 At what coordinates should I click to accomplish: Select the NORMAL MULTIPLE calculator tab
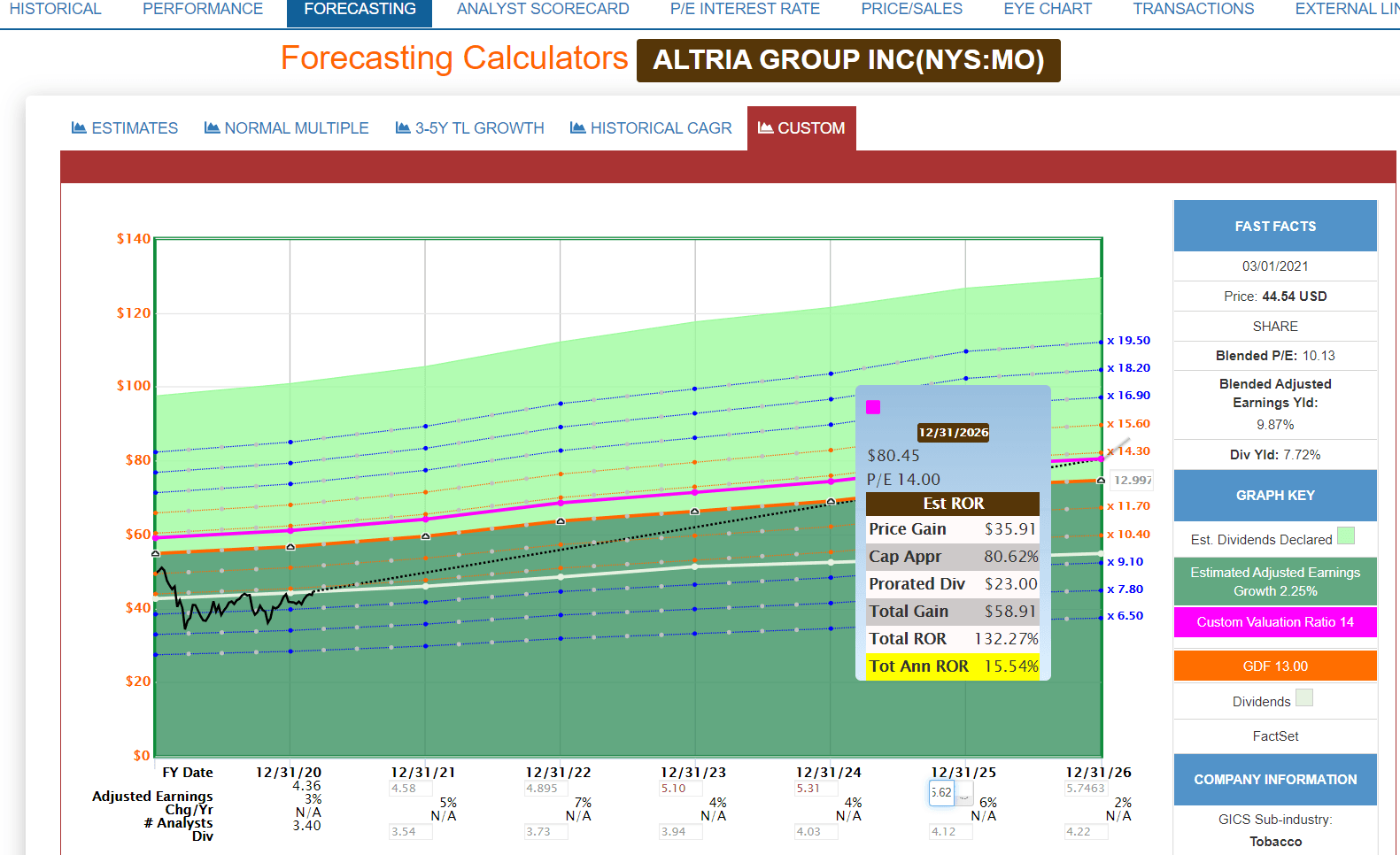[287, 128]
